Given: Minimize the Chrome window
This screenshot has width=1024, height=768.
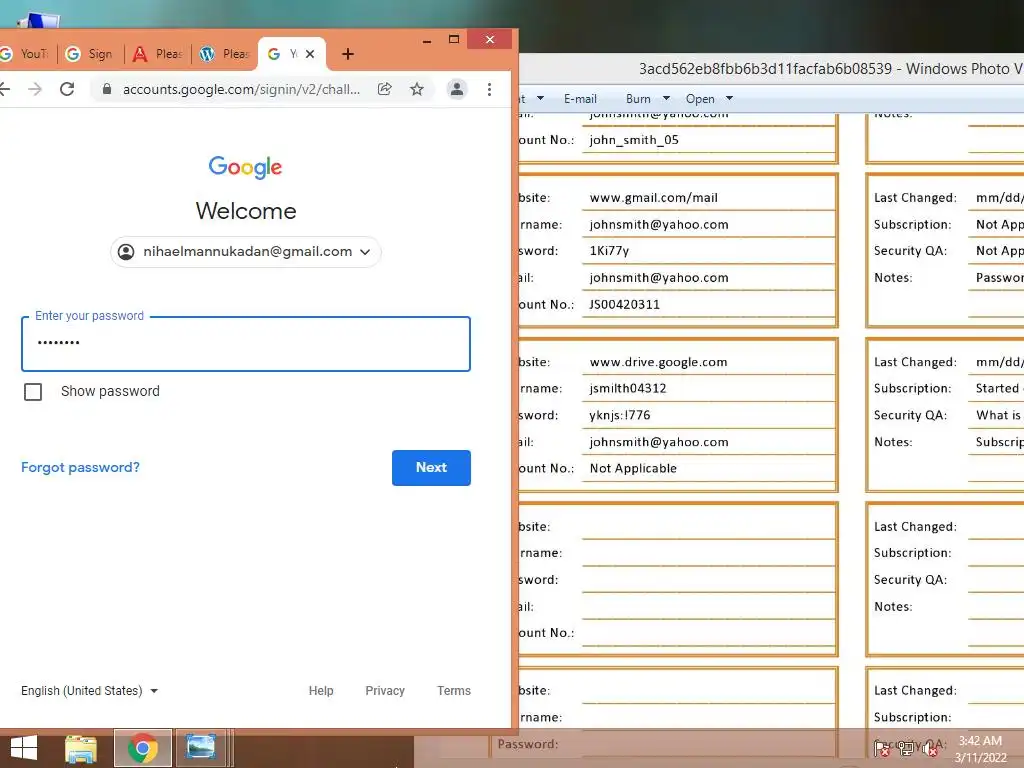Looking at the screenshot, I should tap(426, 40).
